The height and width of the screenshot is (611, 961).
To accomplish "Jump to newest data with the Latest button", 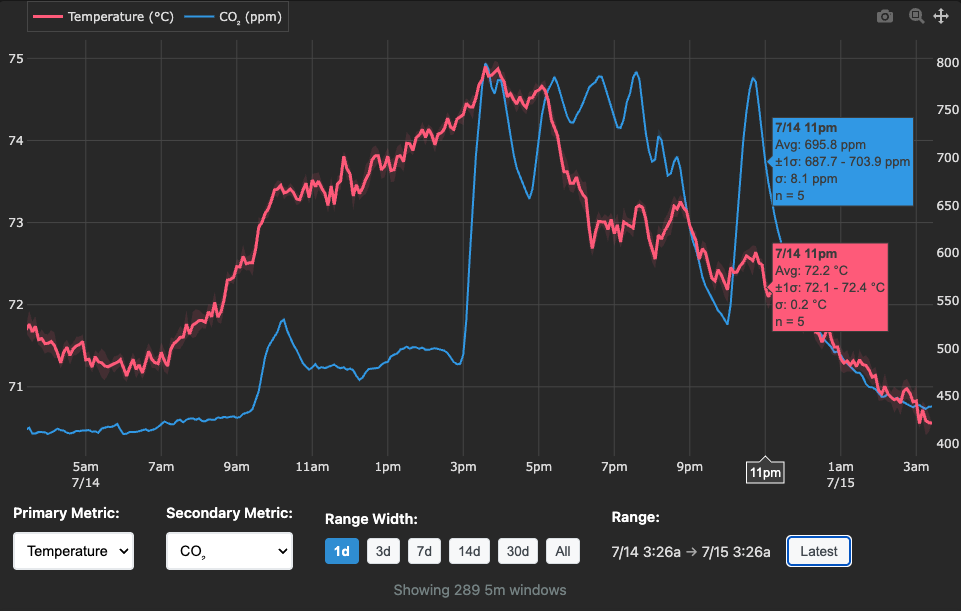I will coord(818,550).
